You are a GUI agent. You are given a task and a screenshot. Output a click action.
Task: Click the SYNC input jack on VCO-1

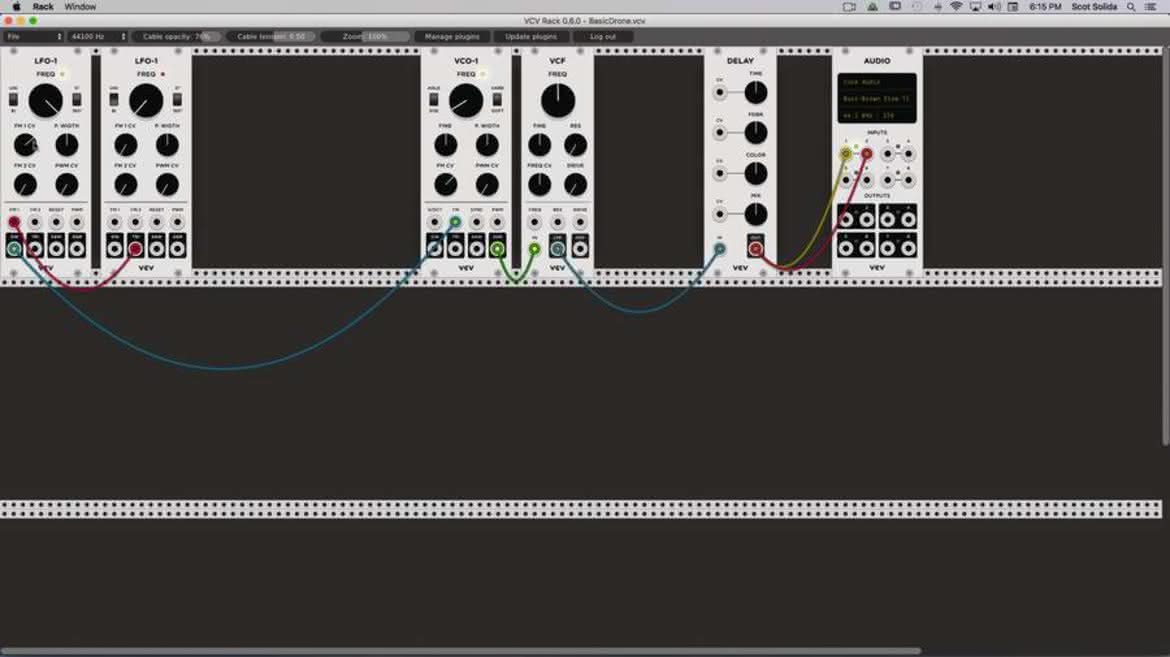(x=476, y=222)
